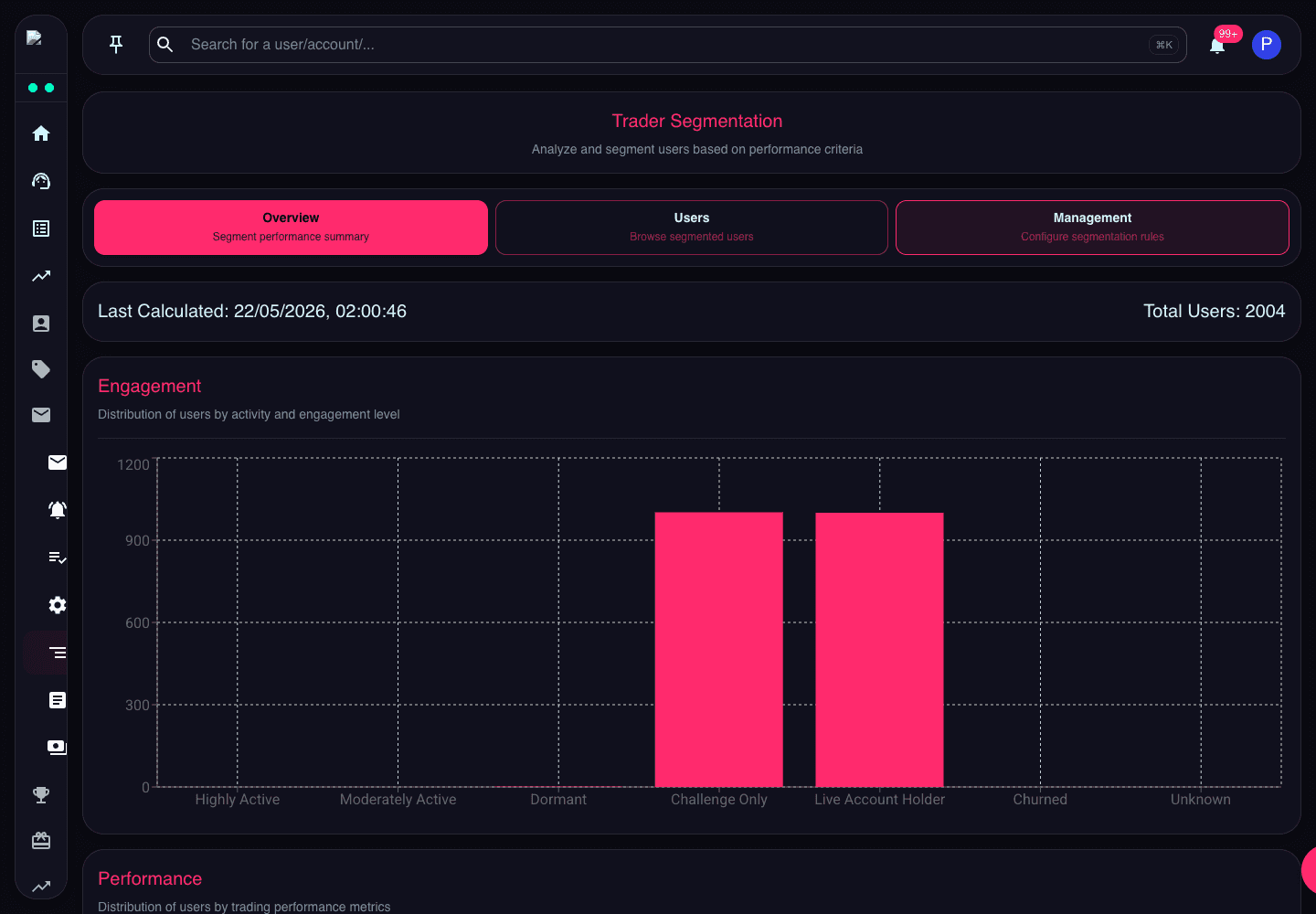Click the Live Account Holder bar

[x=880, y=650]
